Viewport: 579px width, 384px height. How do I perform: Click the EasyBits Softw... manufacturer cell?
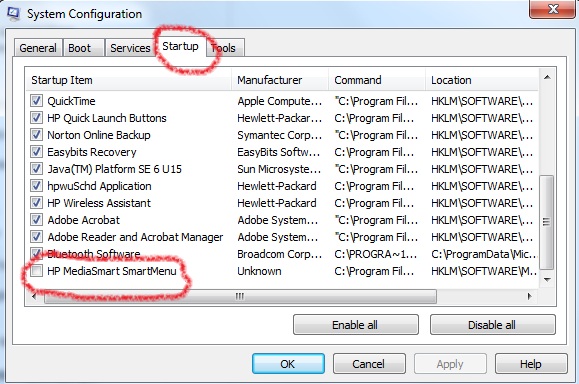tap(278, 152)
